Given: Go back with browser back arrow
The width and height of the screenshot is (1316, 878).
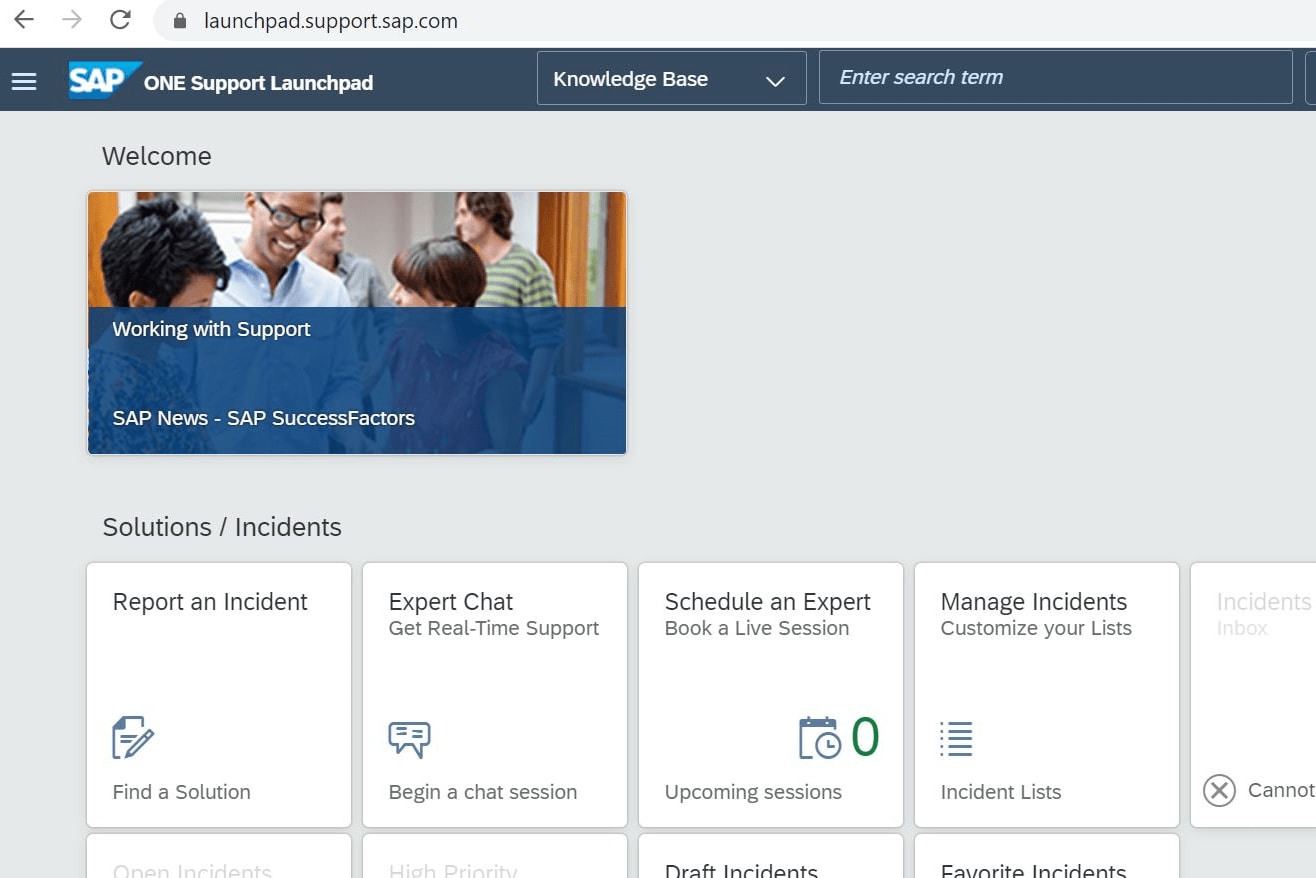Looking at the screenshot, I should (x=23, y=20).
